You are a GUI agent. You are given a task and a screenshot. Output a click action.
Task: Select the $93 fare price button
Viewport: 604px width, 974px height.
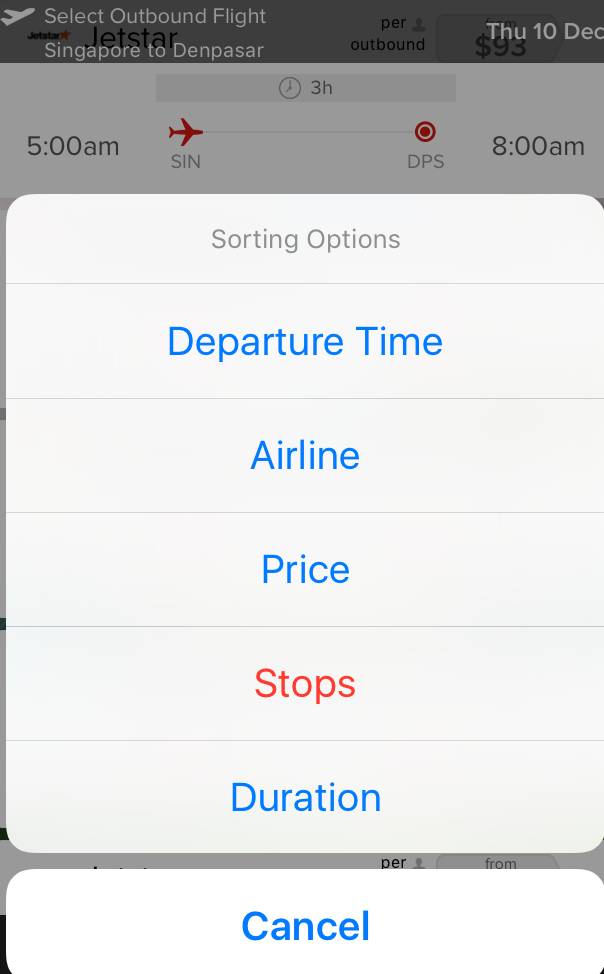[500, 39]
